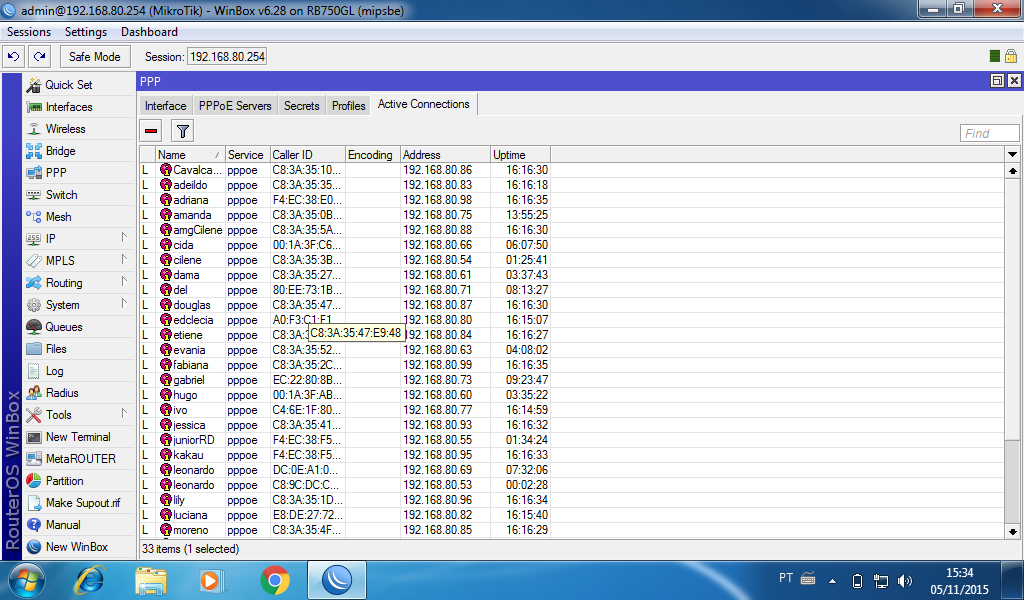Open the Dashboard menu
Screen dimensions: 1024x600
149,32
